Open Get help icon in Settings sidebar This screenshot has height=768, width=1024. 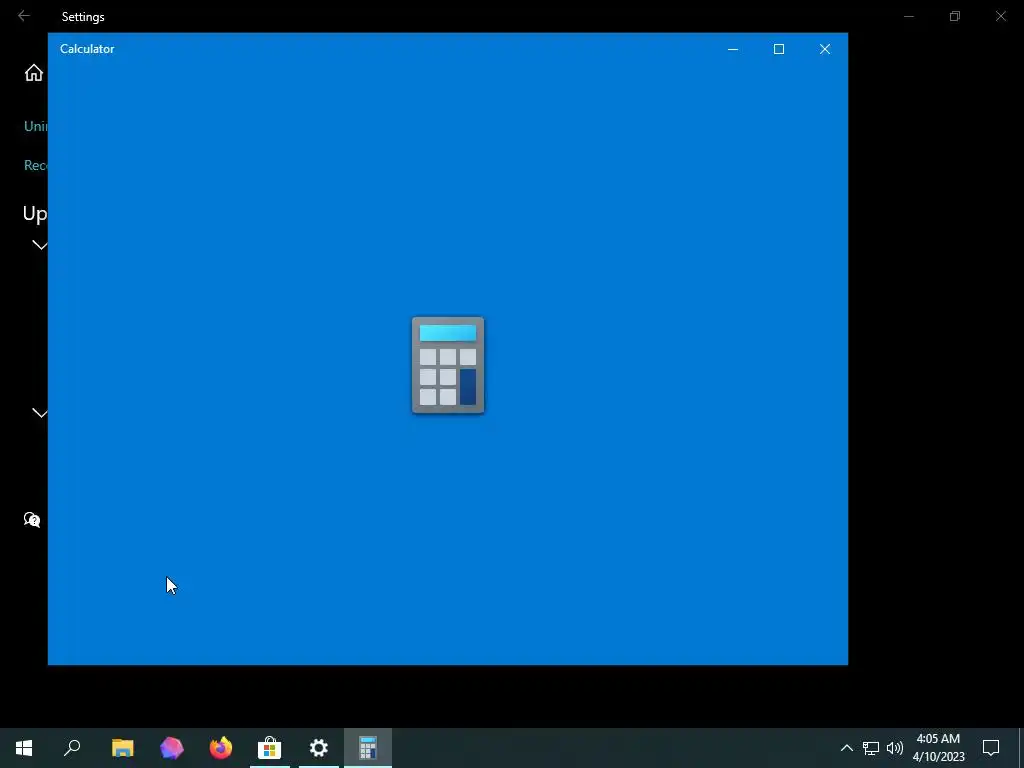click(x=32, y=520)
